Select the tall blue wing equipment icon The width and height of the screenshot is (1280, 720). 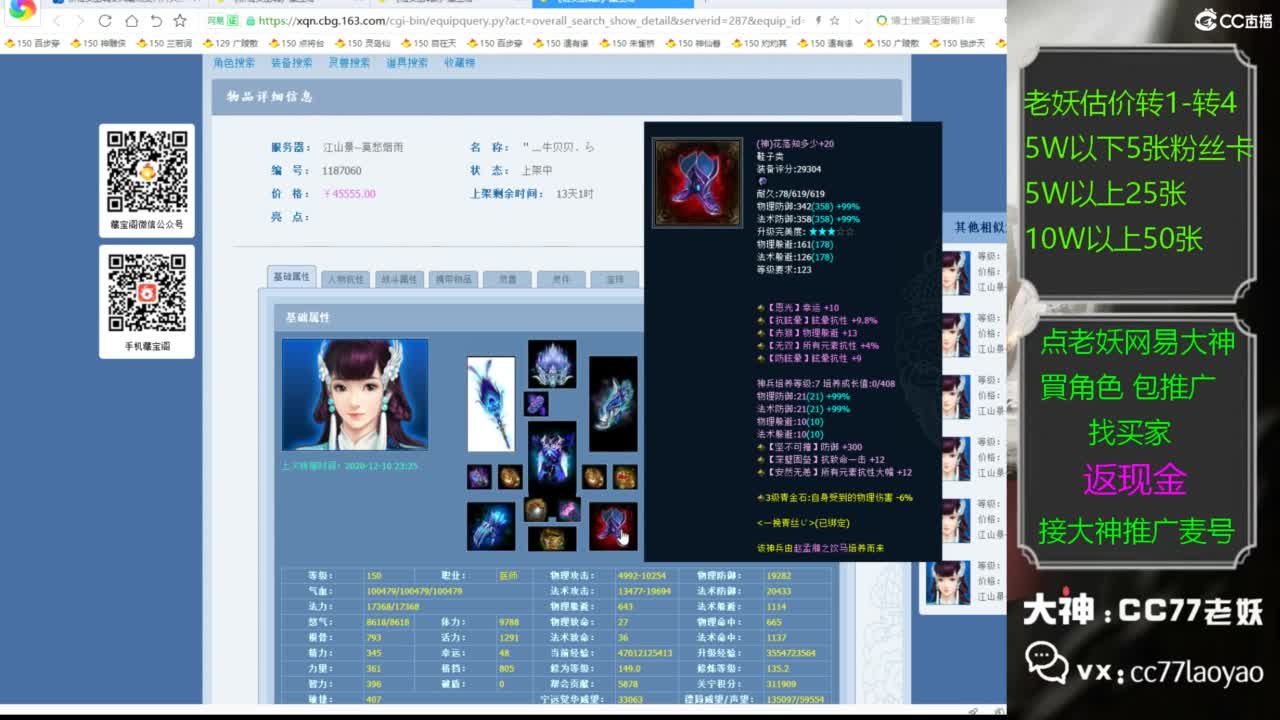coord(613,404)
